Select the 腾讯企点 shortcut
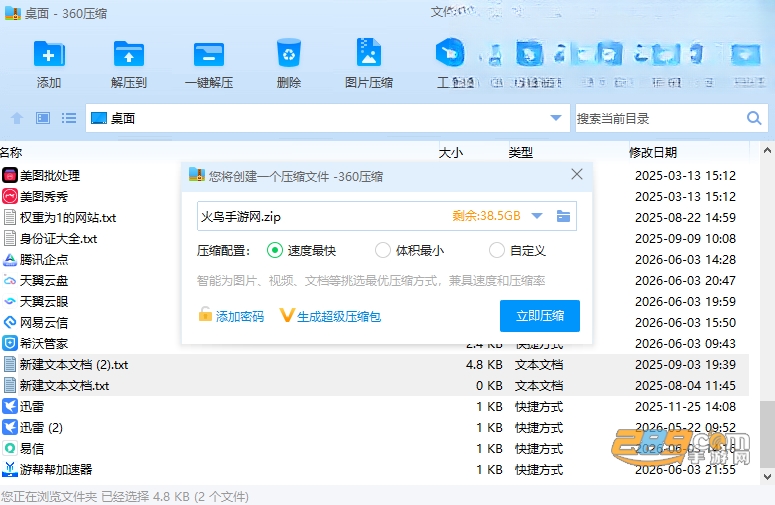 tap(35, 259)
